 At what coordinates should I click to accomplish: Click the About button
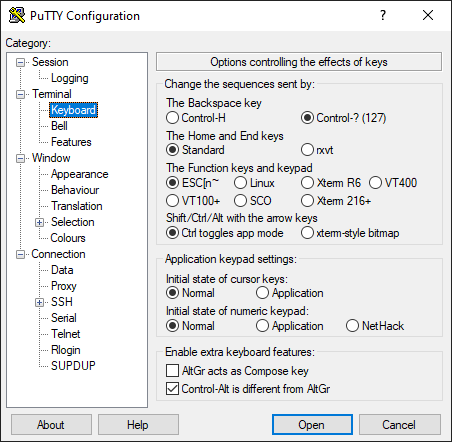[x=51, y=425]
